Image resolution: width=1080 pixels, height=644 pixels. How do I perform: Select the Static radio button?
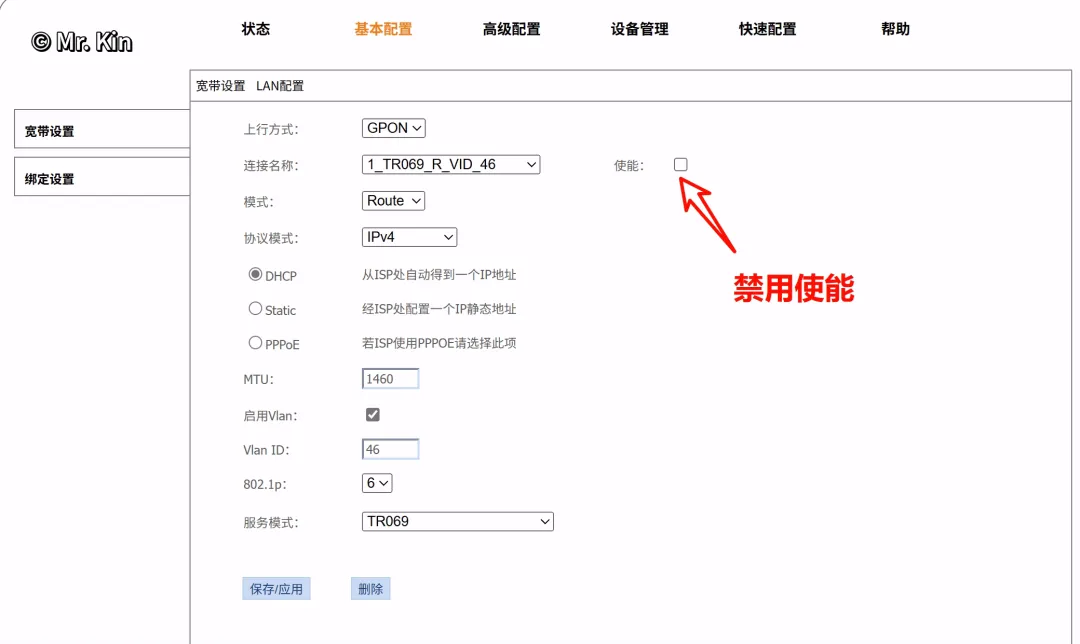(256, 308)
